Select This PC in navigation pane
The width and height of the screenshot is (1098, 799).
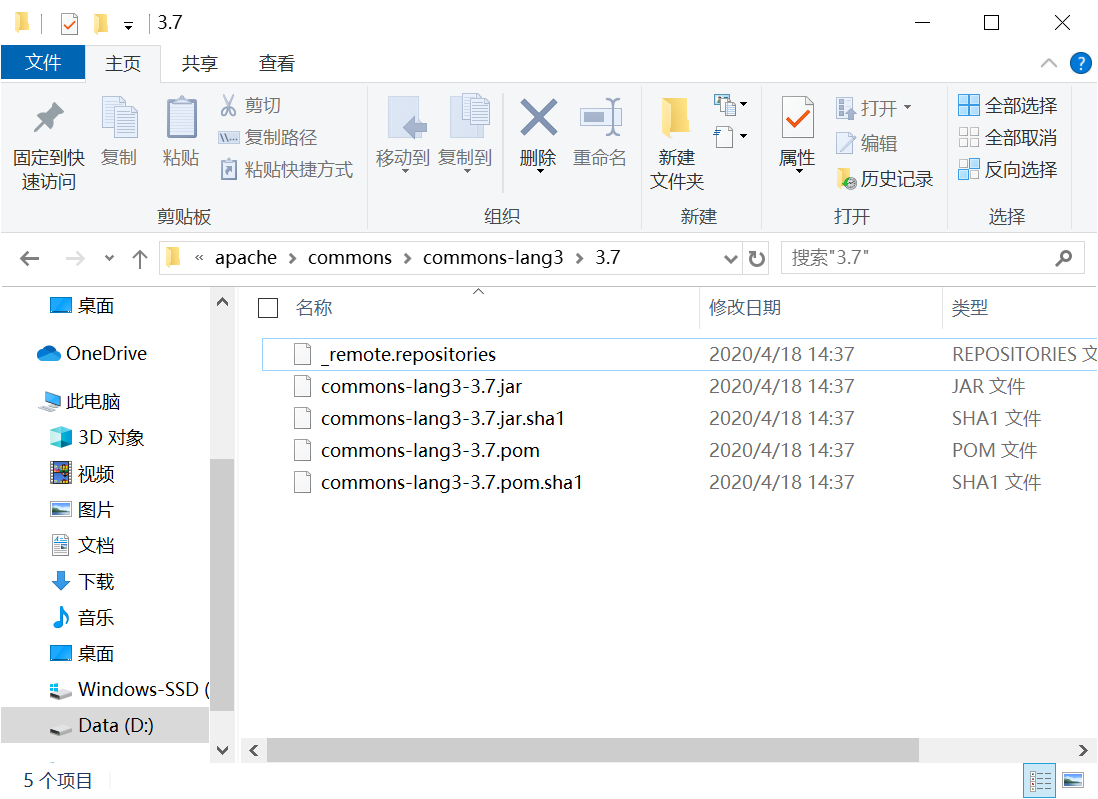click(x=78, y=401)
